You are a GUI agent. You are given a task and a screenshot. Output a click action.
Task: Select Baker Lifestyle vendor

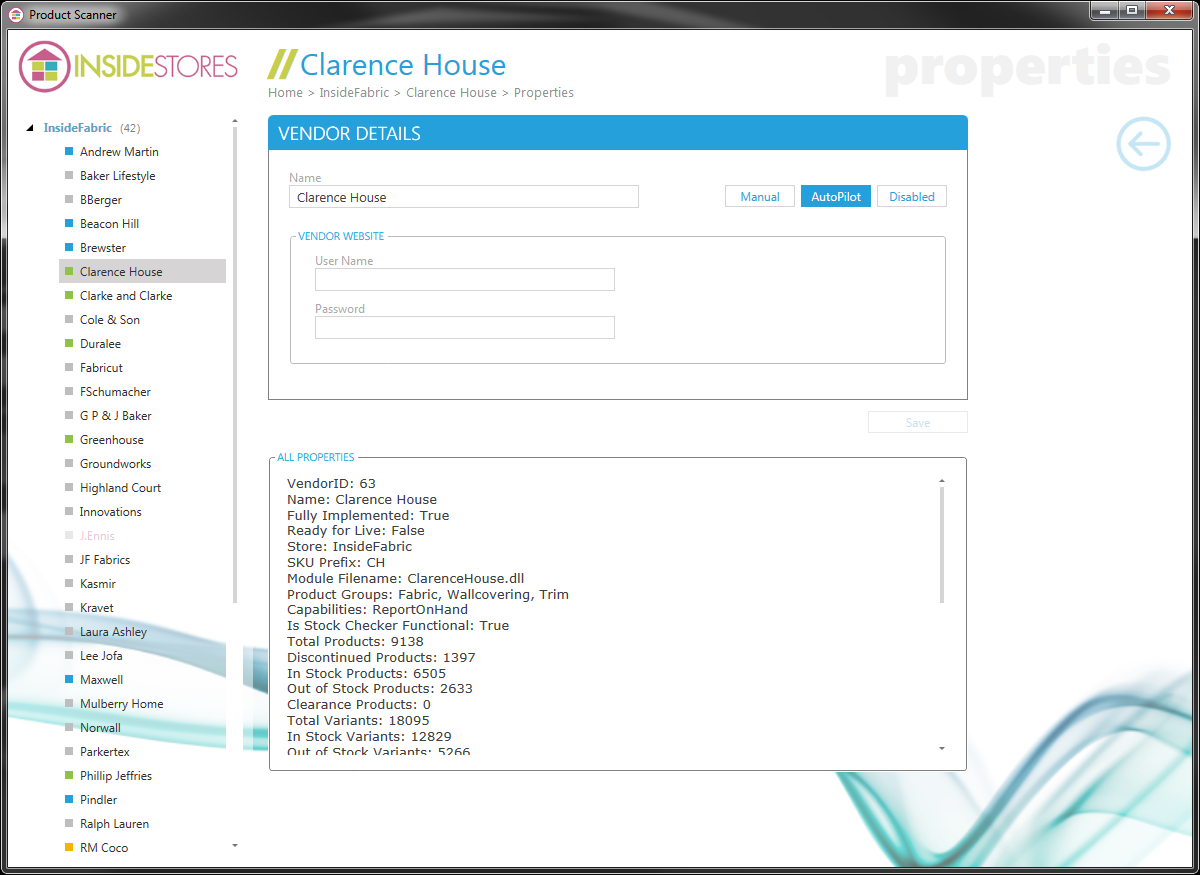click(x=117, y=176)
